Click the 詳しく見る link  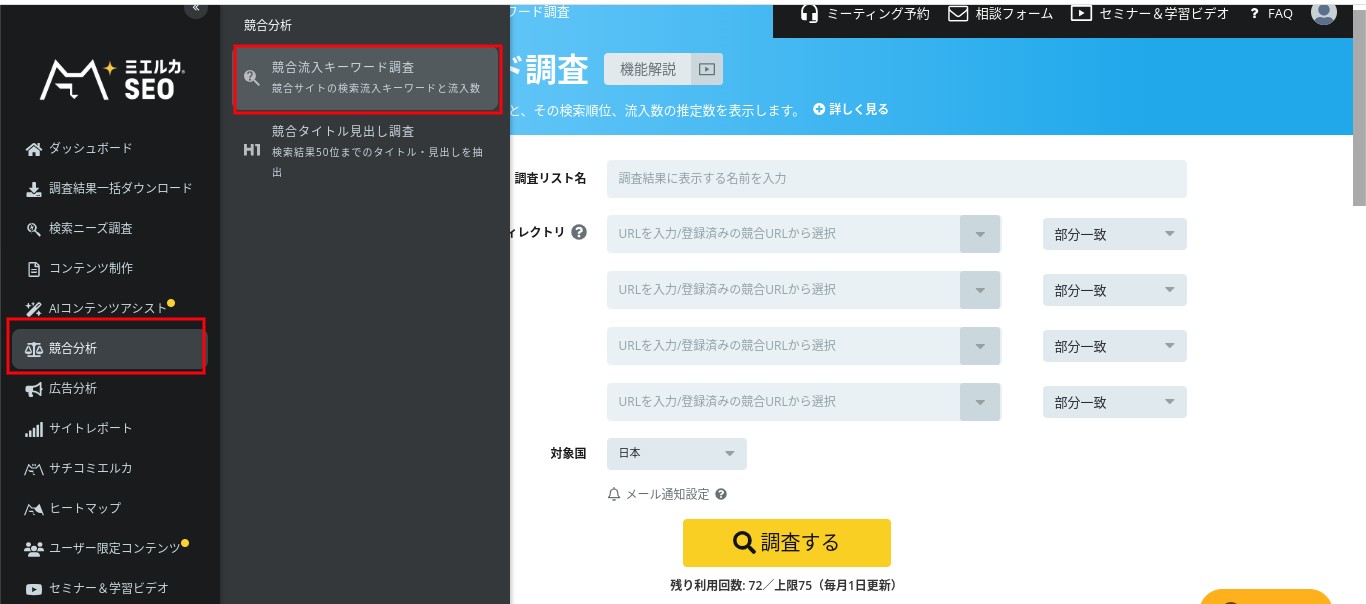pyautogui.click(x=851, y=109)
